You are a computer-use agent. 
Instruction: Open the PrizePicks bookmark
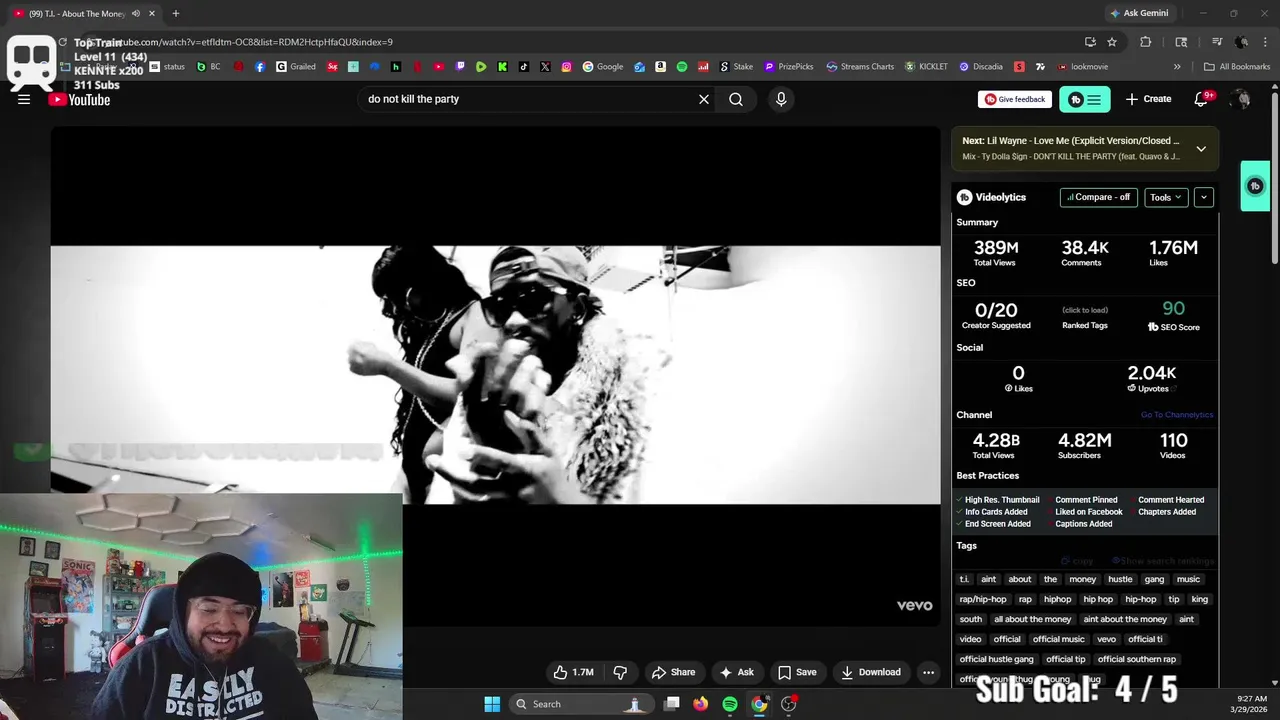(789, 67)
